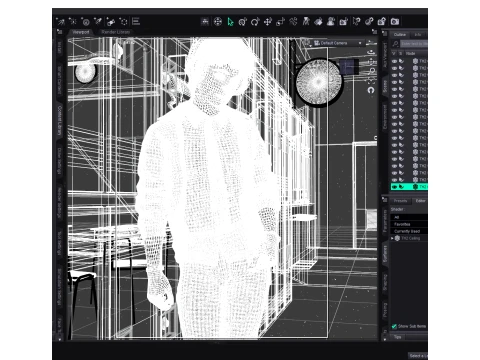Click the orbit camera control in the viewport
Image resolution: width=480 pixels, height=360 pixels.
[371, 52]
